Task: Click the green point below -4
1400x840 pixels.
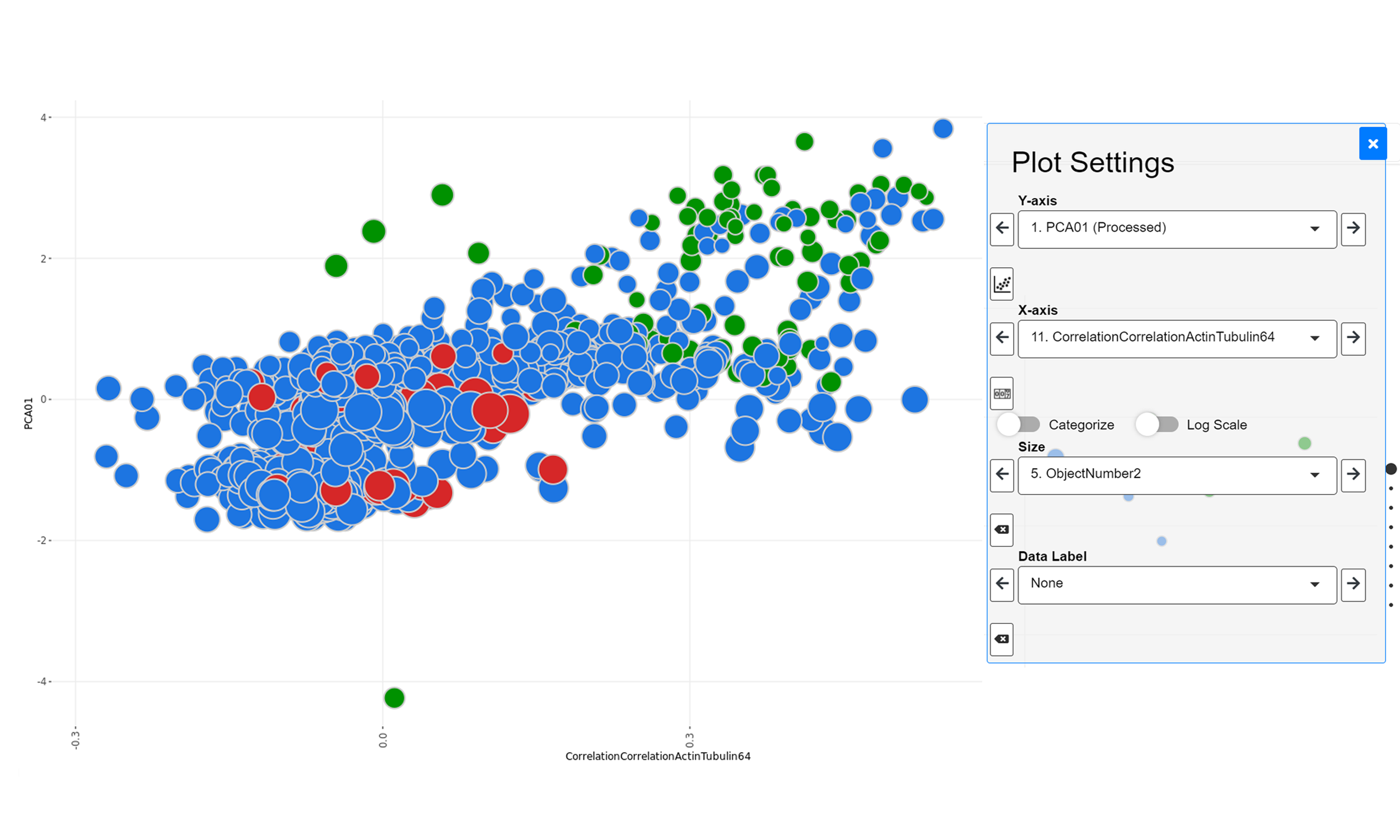Action: [394, 697]
